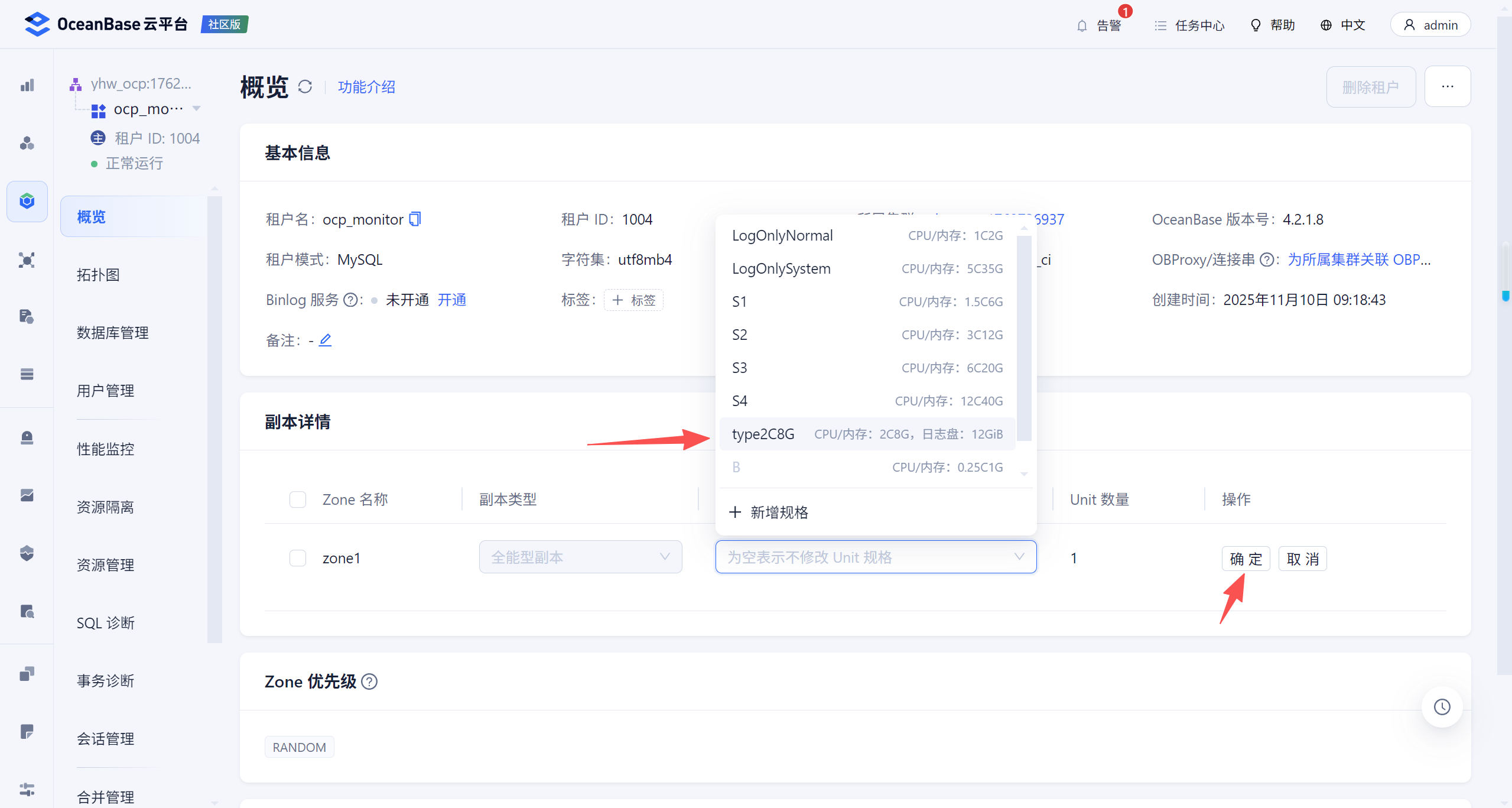Click the refresh icon beside 概览 title
The image size is (1512, 808).
[x=305, y=87]
